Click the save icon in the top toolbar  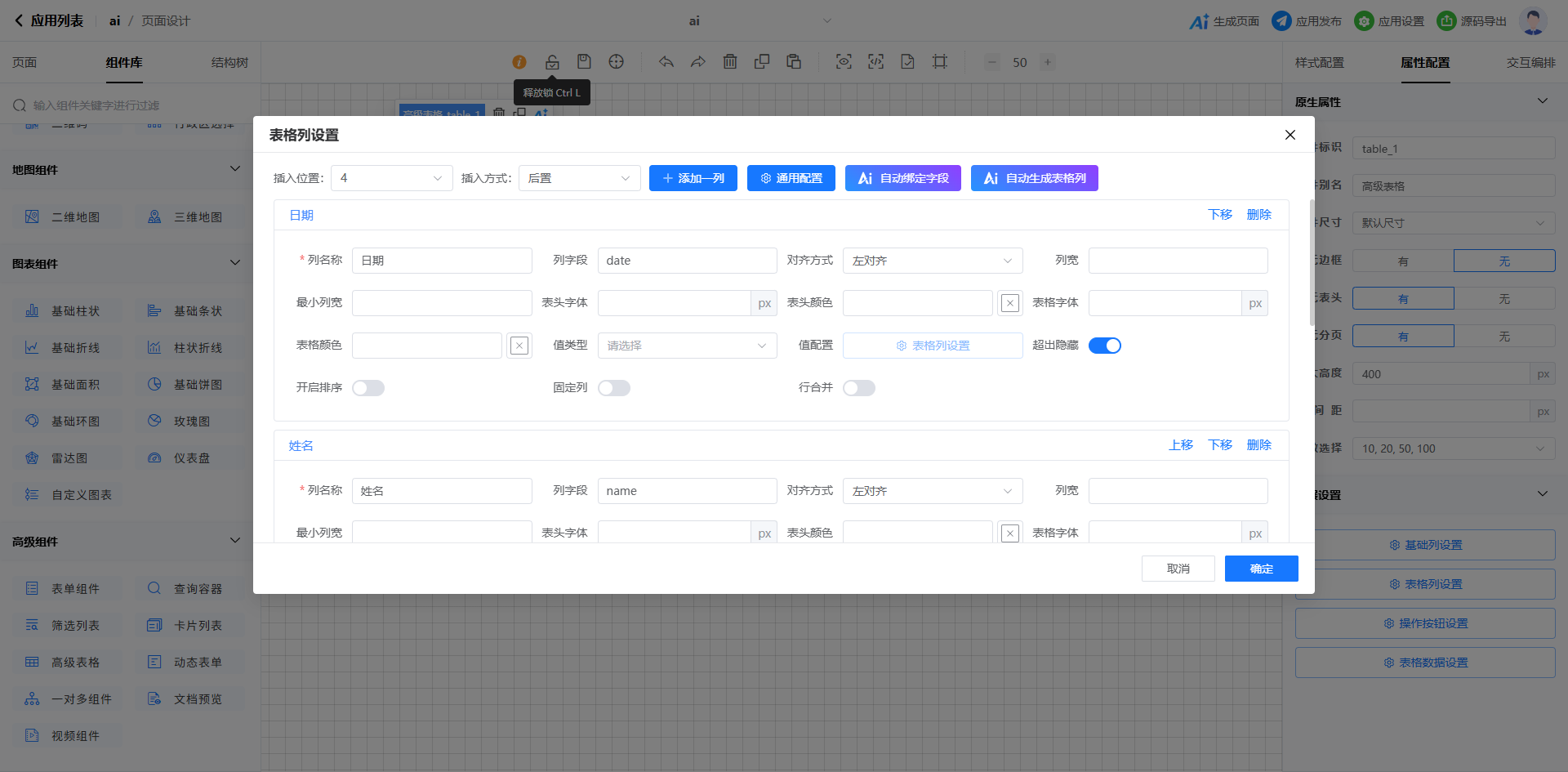(584, 62)
